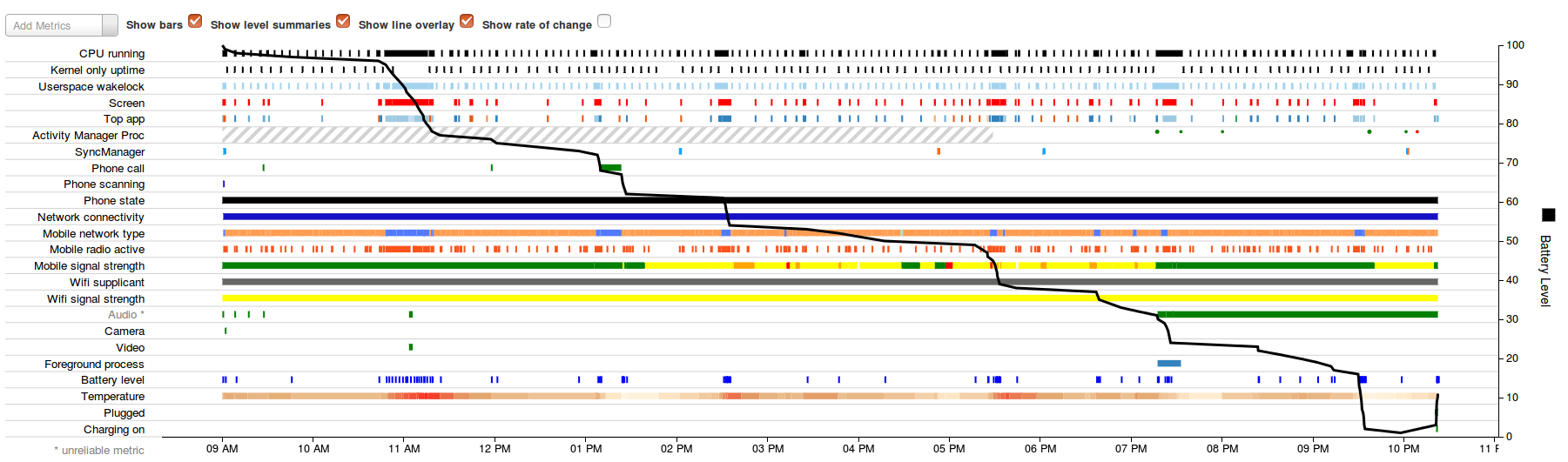Disable the Show line overlay checkbox
Viewport: 1568px width, 462px height.
point(467,21)
